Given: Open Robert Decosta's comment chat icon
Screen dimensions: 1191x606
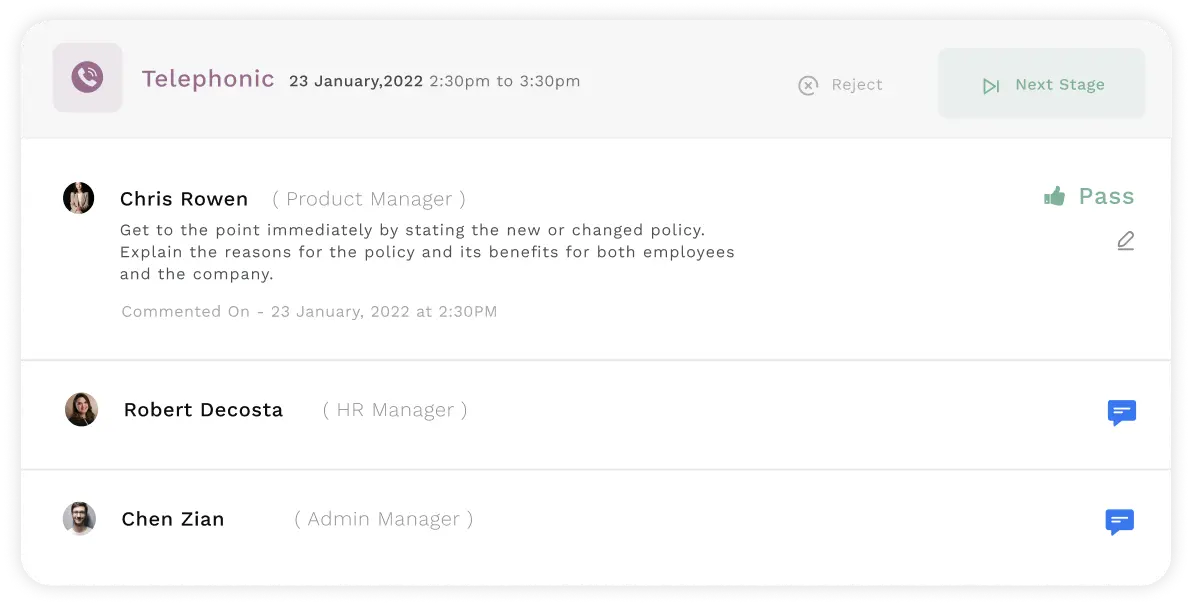Looking at the screenshot, I should [1121, 412].
